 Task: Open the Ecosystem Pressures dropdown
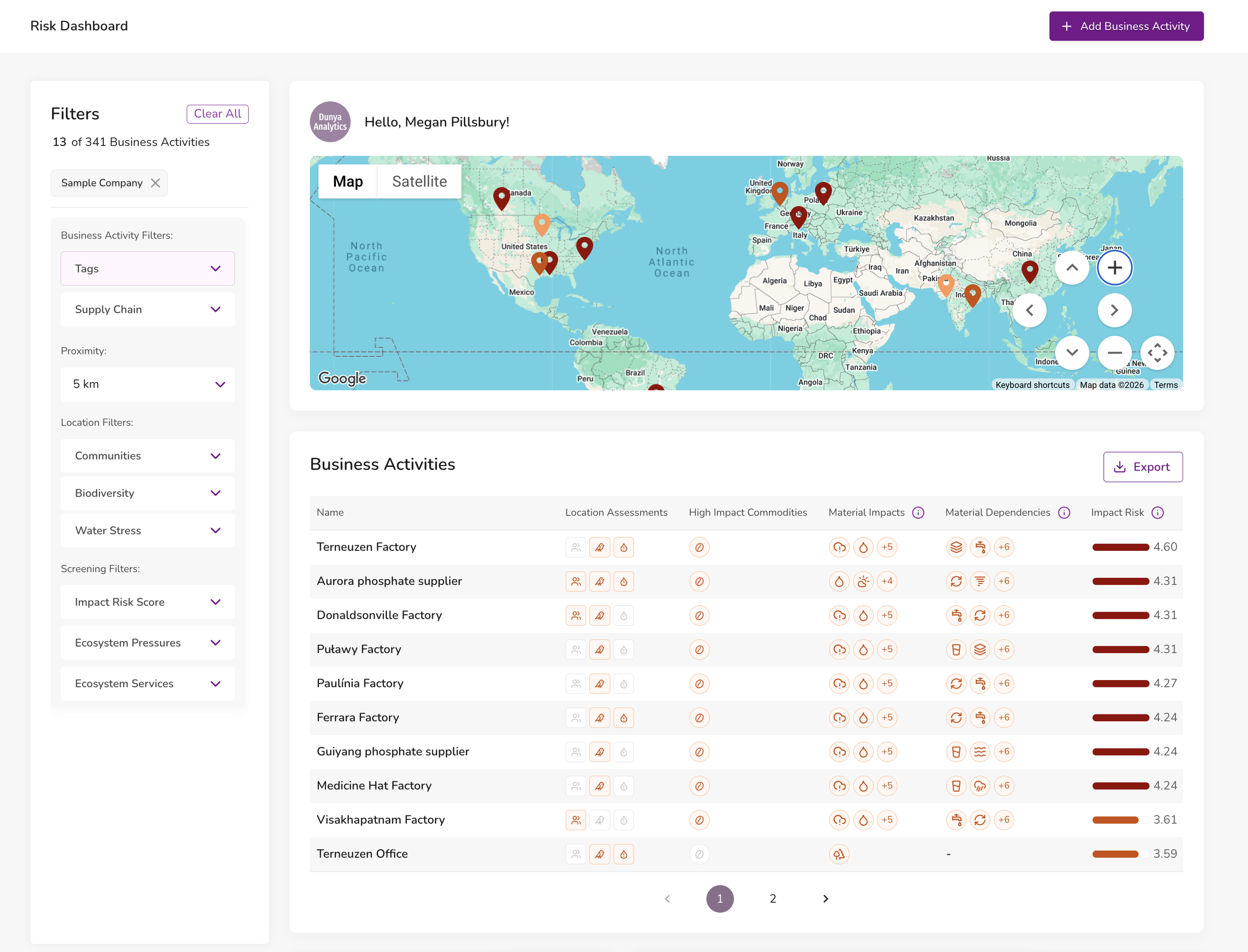[x=147, y=643]
